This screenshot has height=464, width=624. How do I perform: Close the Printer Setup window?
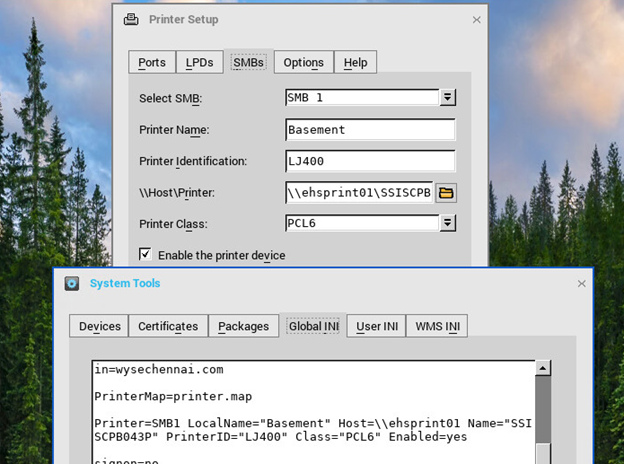pos(476,19)
